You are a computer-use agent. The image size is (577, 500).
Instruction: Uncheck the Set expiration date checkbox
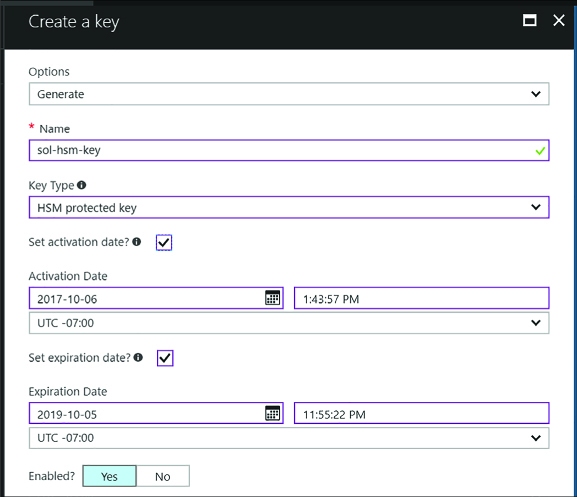165,358
